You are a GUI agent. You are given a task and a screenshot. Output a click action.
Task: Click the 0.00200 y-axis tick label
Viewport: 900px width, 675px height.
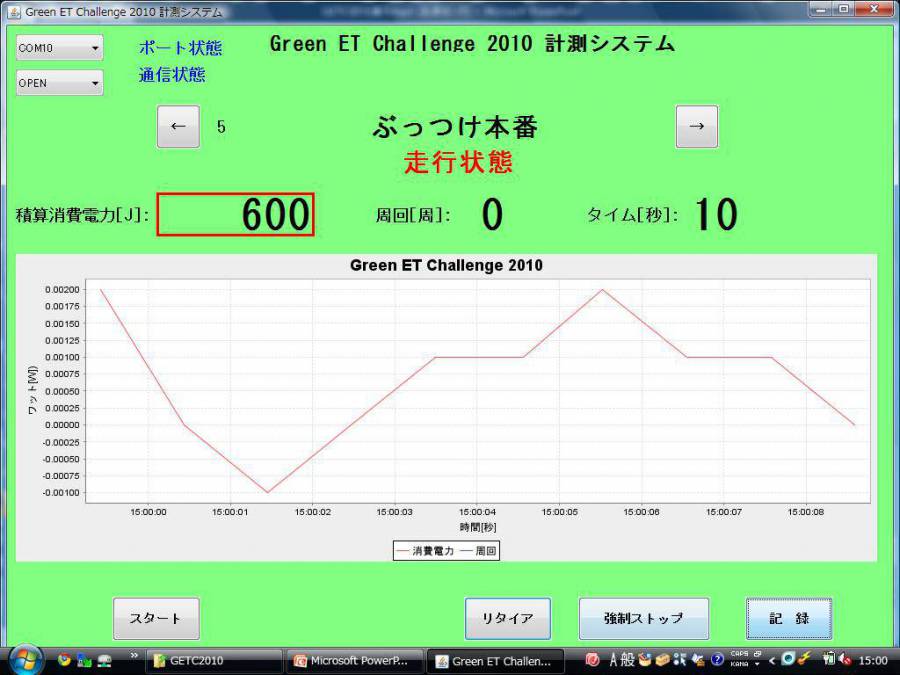(x=62, y=290)
